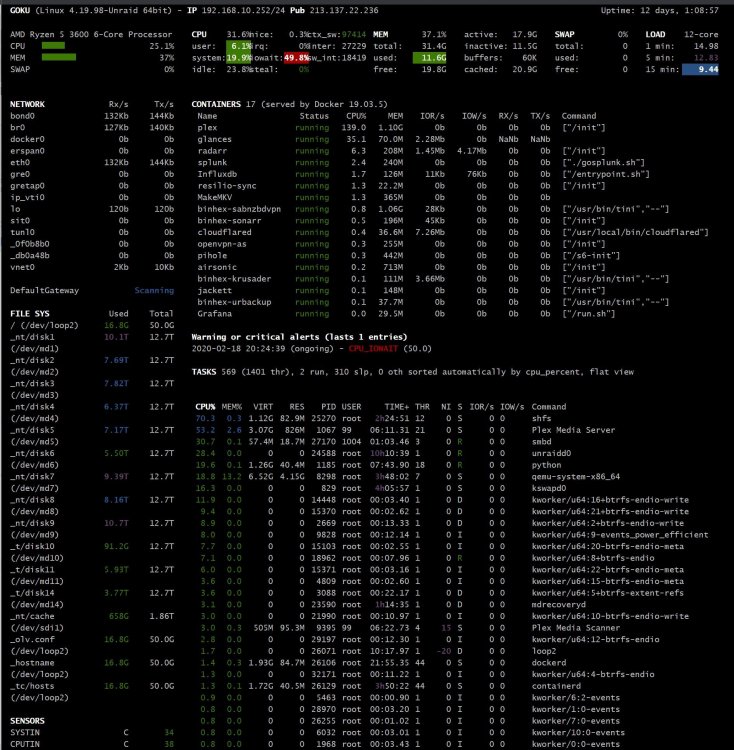Click the processes MEM% column header

(232, 407)
